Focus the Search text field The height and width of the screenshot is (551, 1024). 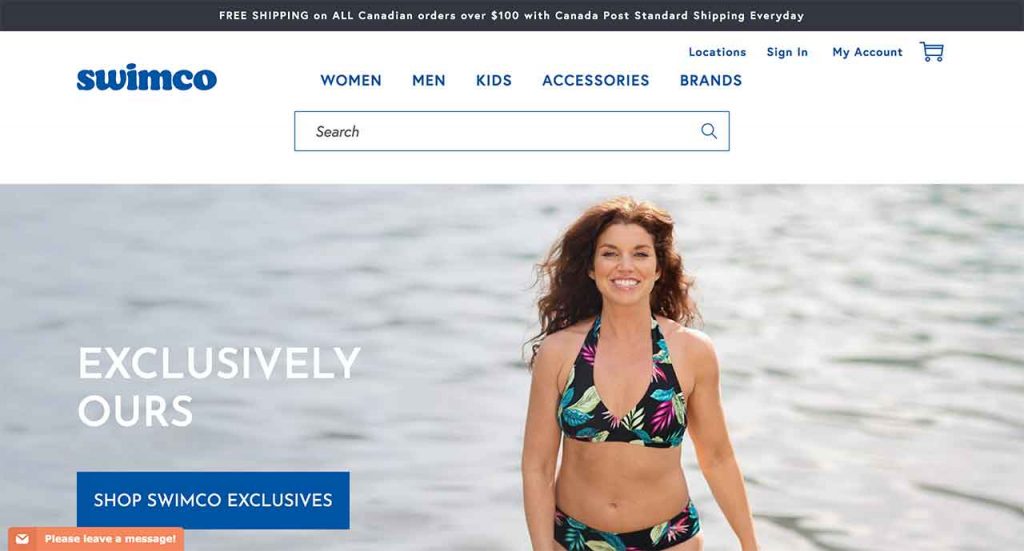(x=511, y=131)
